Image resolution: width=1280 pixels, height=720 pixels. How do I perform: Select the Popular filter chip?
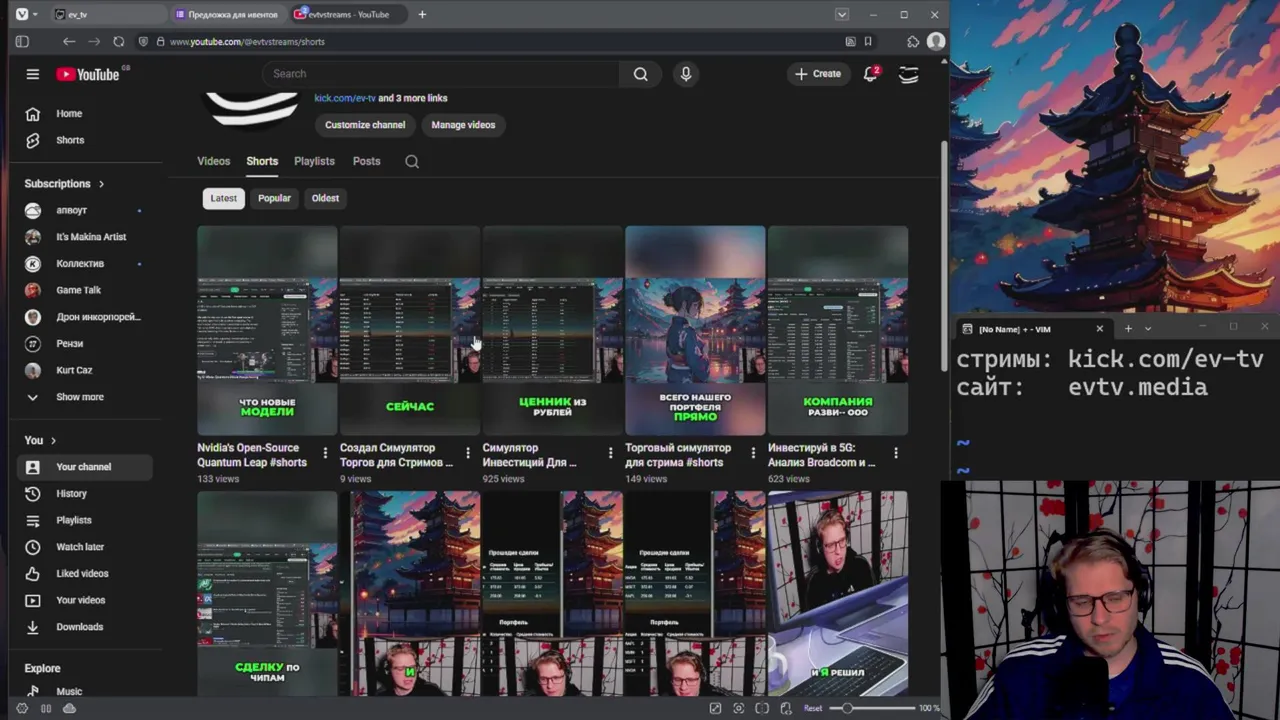pos(274,198)
